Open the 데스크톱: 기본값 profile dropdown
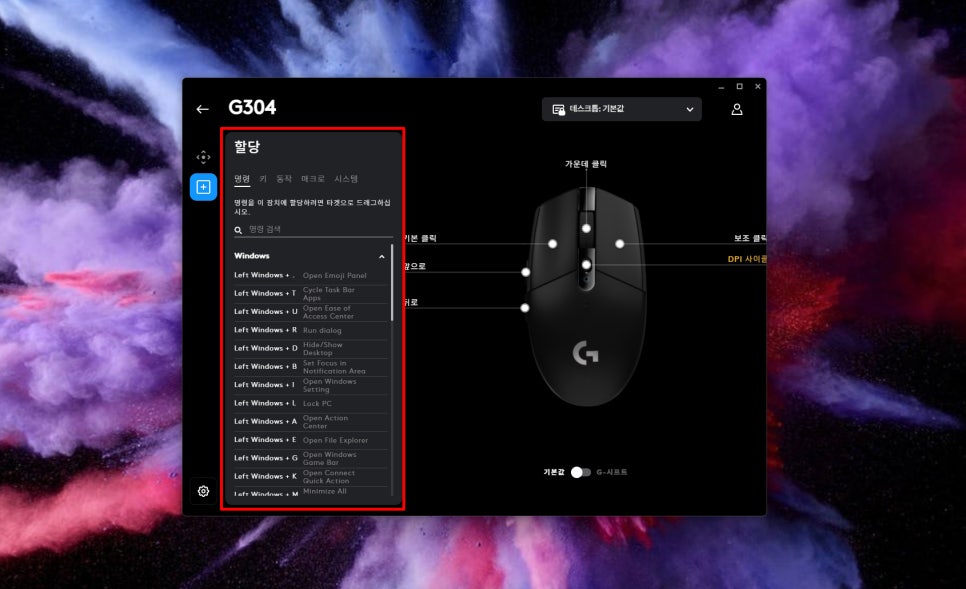Screen dimensions: 966x589 point(622,109)
